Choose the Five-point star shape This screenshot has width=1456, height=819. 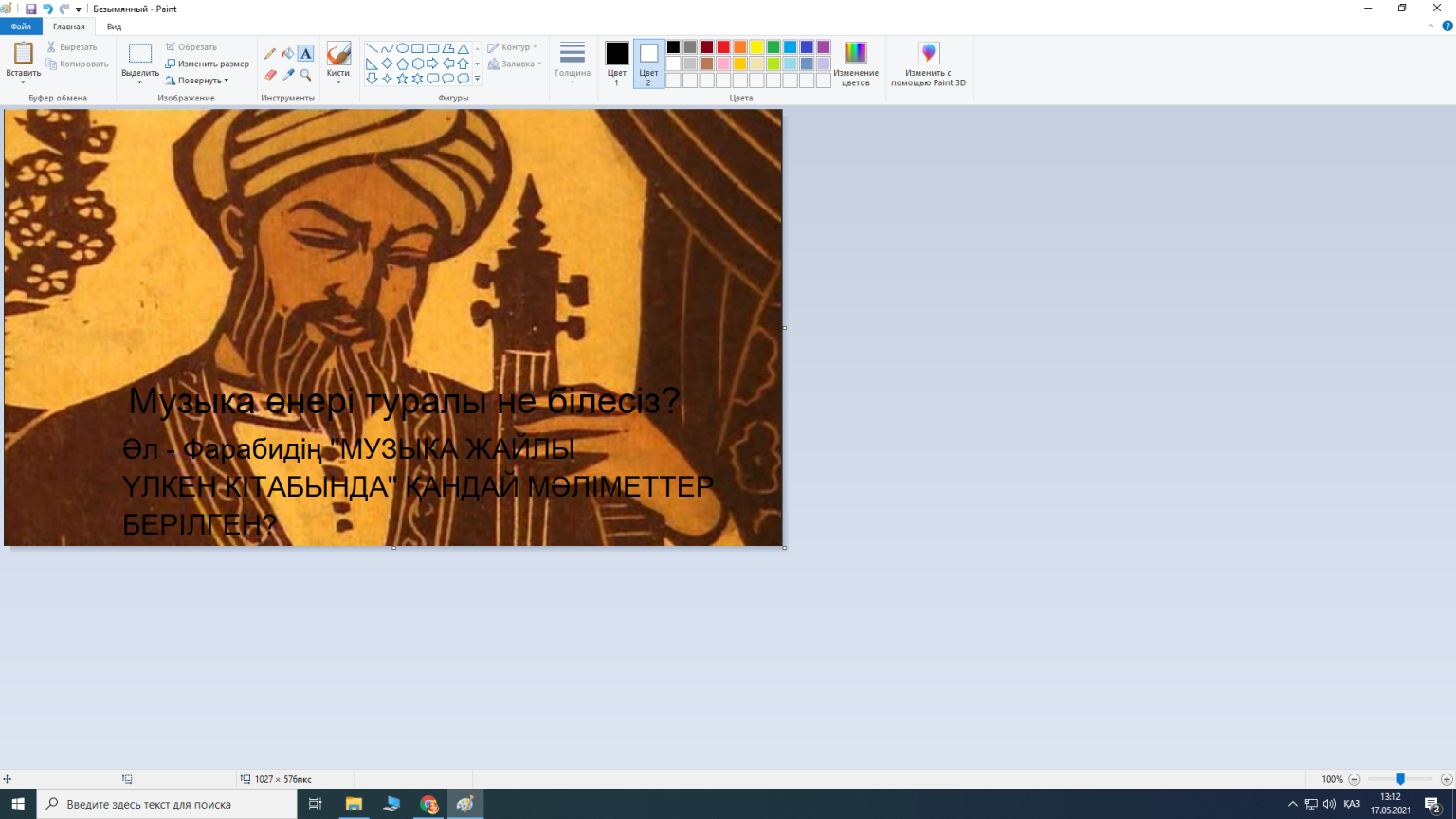(402, 79)
